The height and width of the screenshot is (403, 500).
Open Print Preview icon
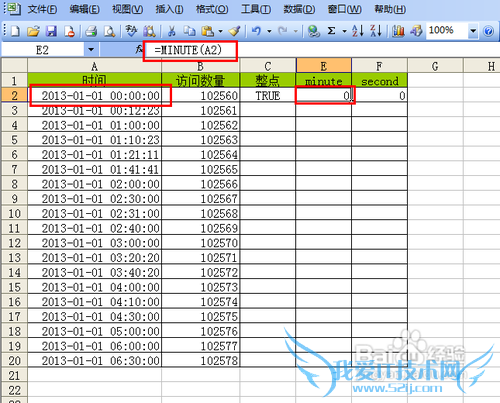109,31
